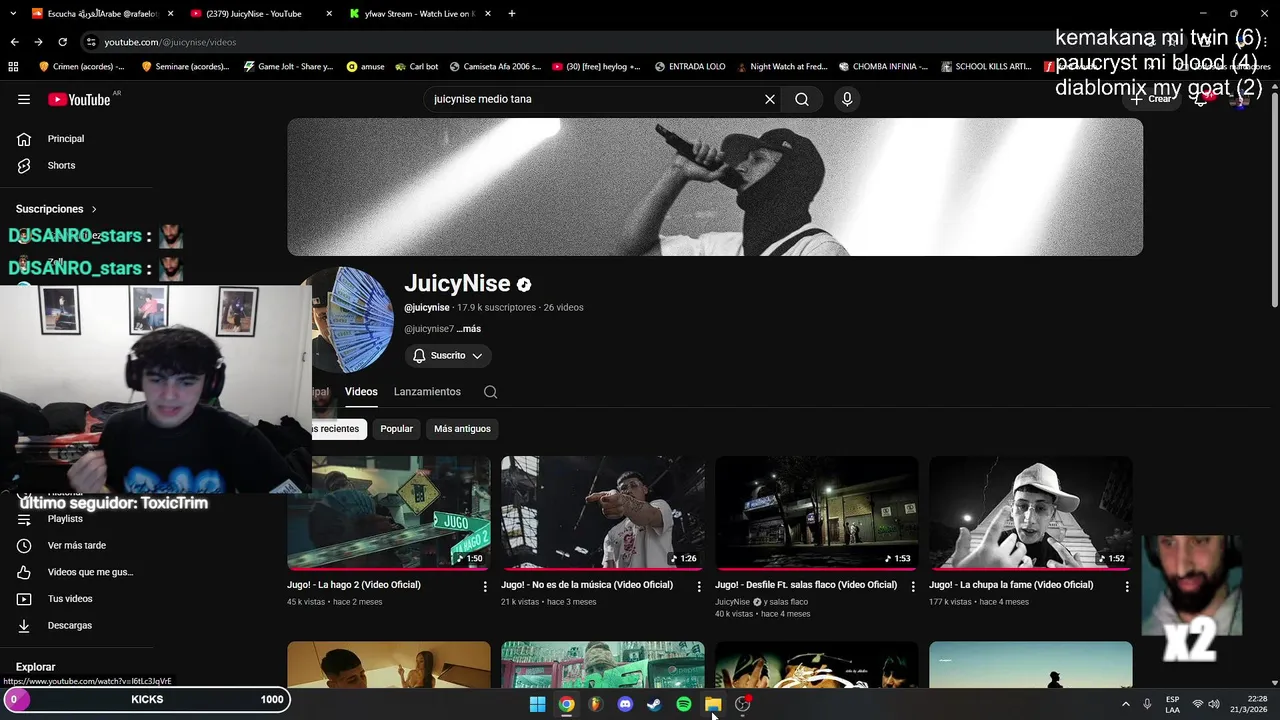Image resolution: width=1280 pixels, height=720 pixels.
Task: Open OBS Studio from the taskbar
Action: 742,704
